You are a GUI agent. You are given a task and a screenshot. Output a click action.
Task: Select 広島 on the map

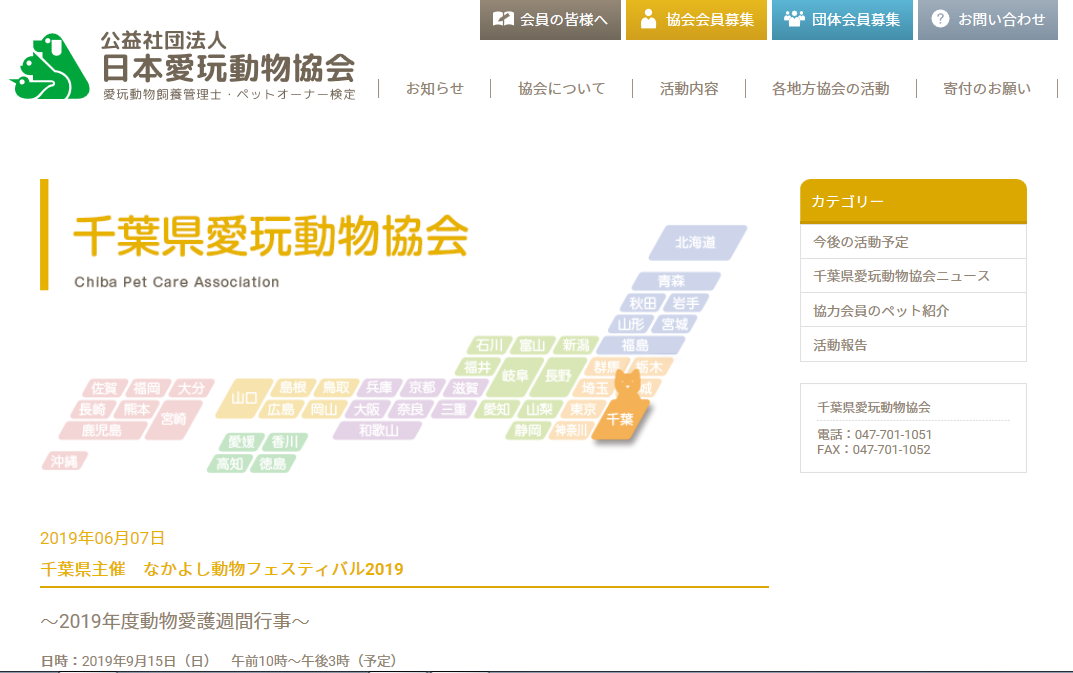point(281,409)
